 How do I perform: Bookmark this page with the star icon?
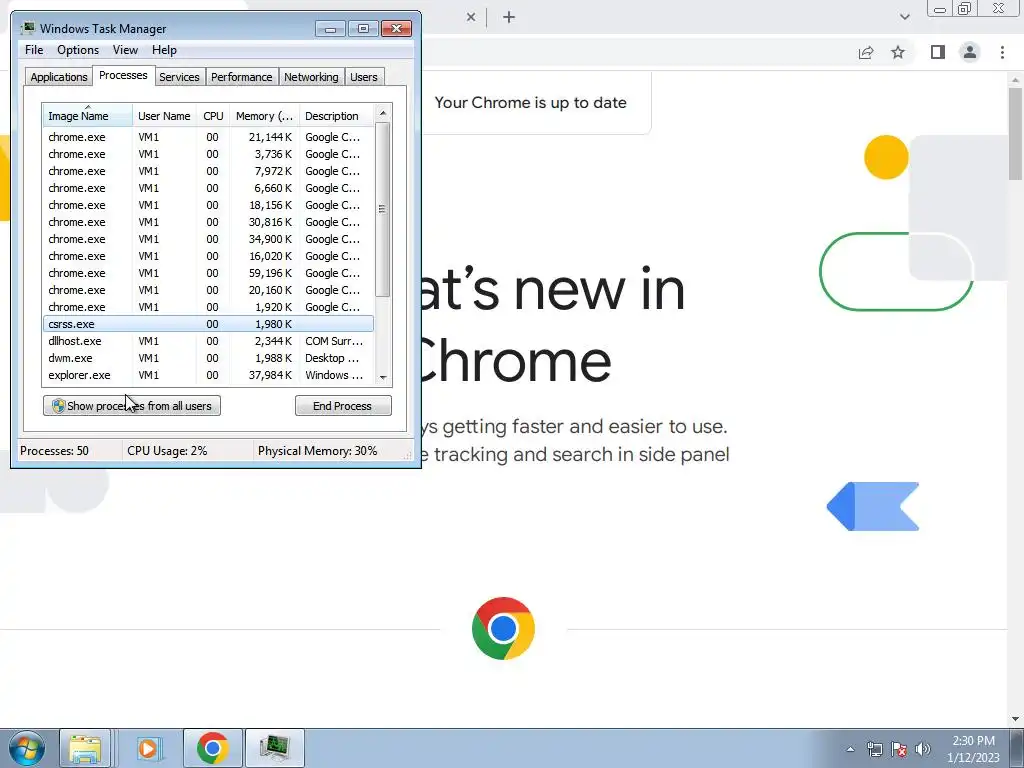coord(898,52)
